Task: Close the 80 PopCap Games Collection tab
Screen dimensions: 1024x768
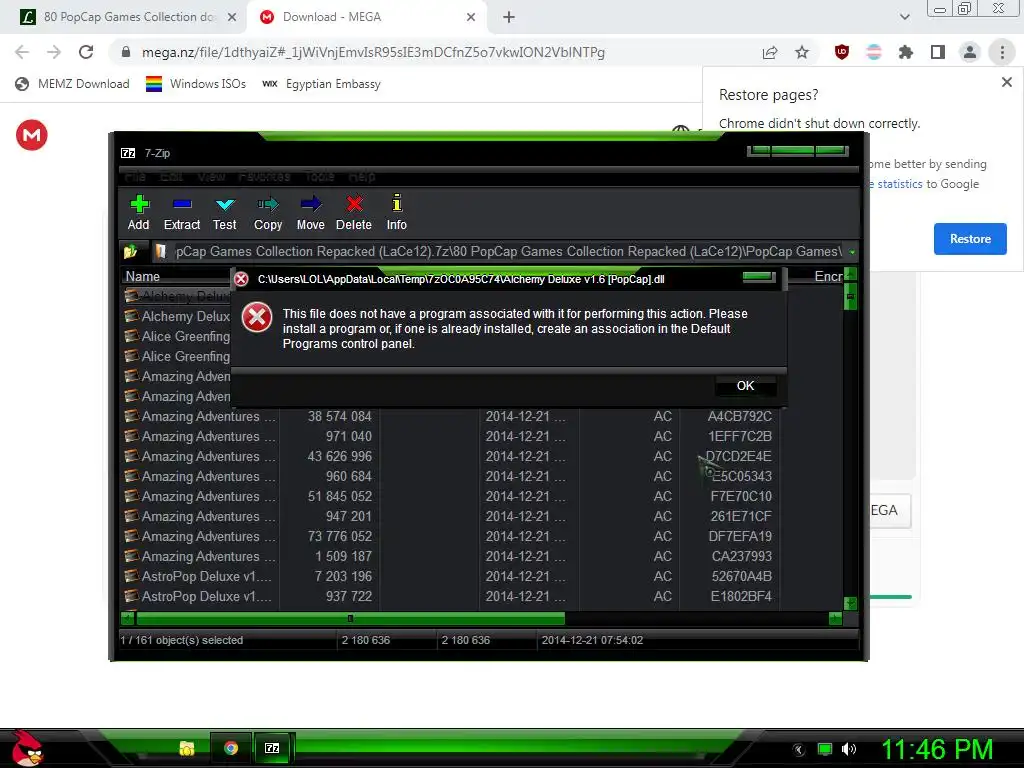Action: (232, 17)
